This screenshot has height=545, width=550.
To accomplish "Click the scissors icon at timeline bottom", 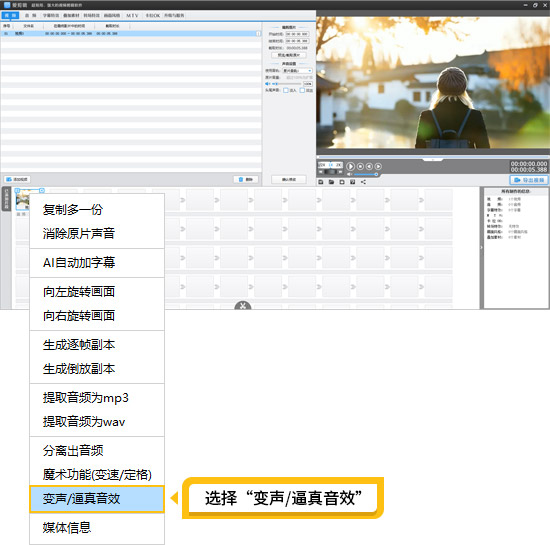I will point(243,306).
